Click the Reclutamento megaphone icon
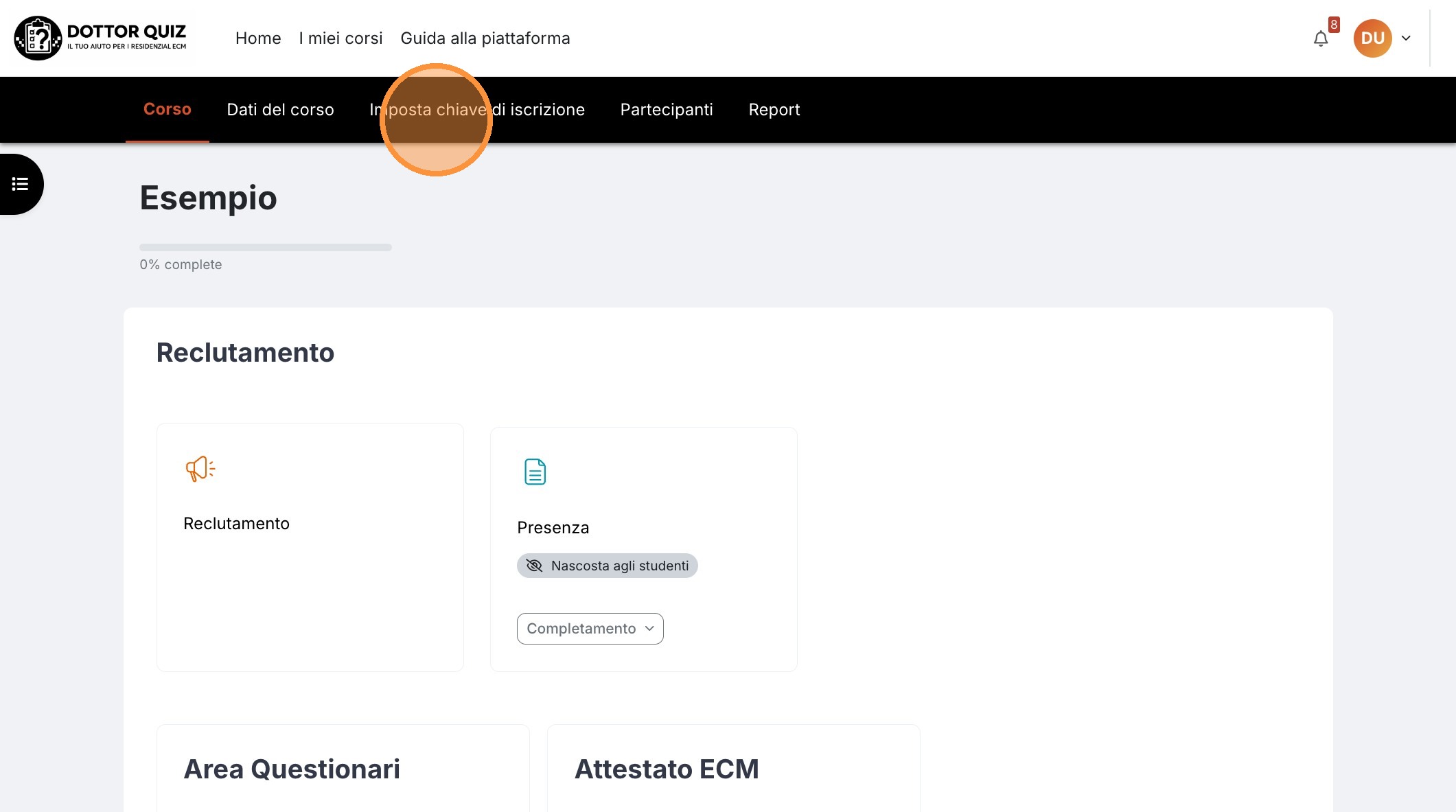This screenshot has width=1456, height=812. [x=200, y=469]
